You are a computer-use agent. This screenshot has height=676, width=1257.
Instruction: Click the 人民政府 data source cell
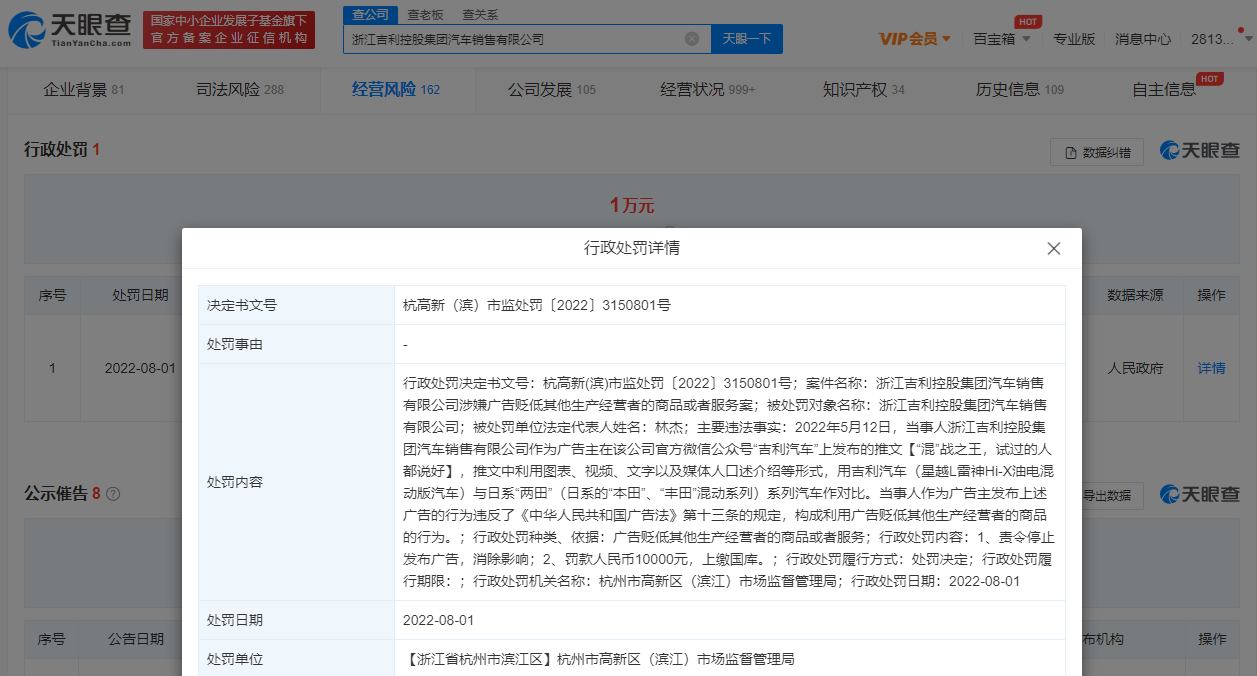(x=1135, y=368)
